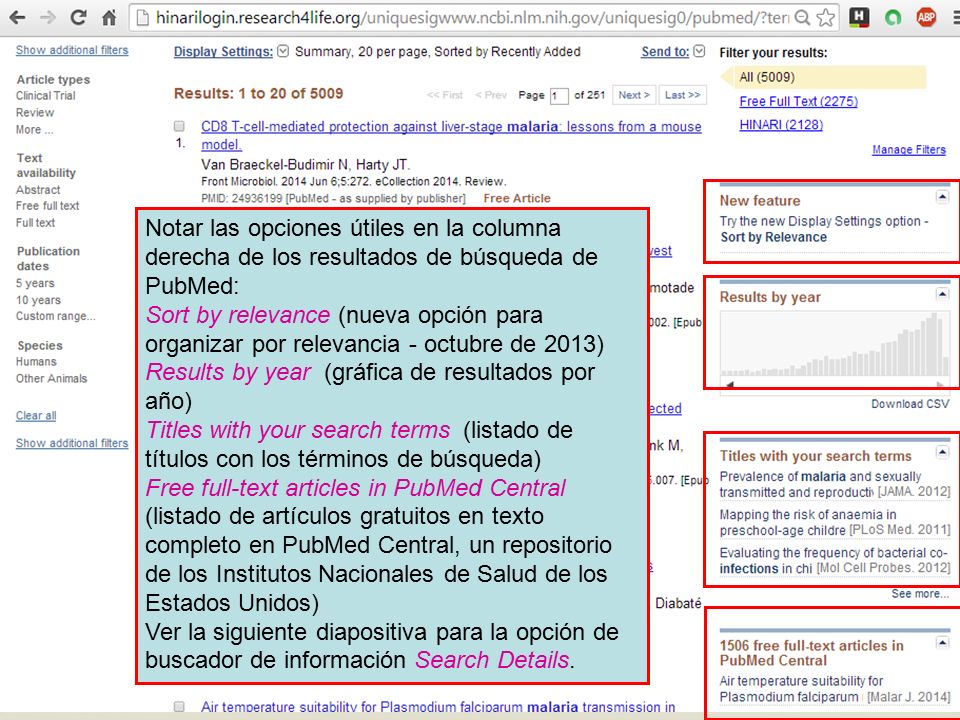This screenshot has width=960, height=720.
Task: Filter by Free full text availability
Action: pos(48,206)
